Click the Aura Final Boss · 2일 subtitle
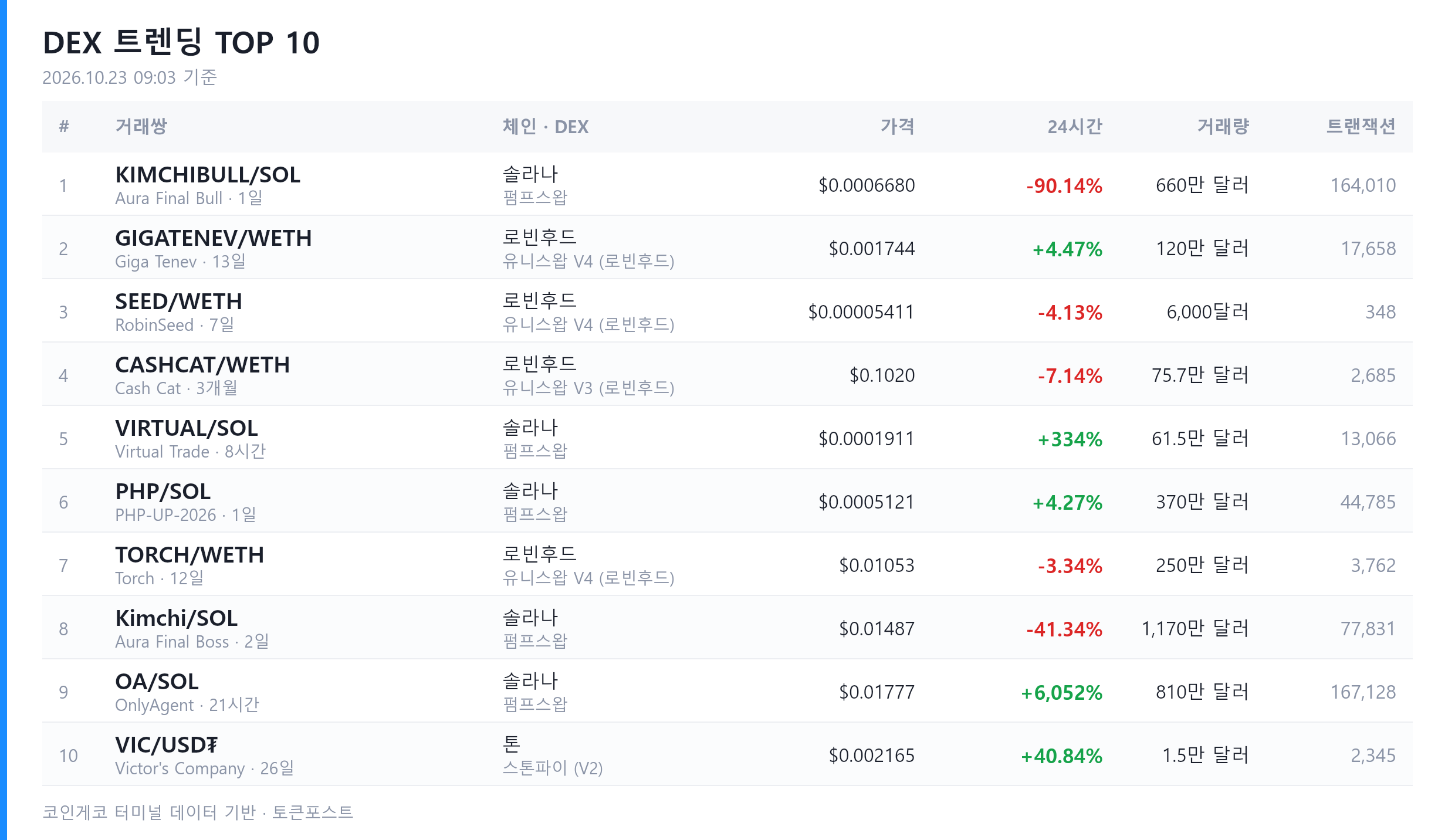Image resolution: width=1455 pixels, height=840 pixels. click(x=192, y=641)
